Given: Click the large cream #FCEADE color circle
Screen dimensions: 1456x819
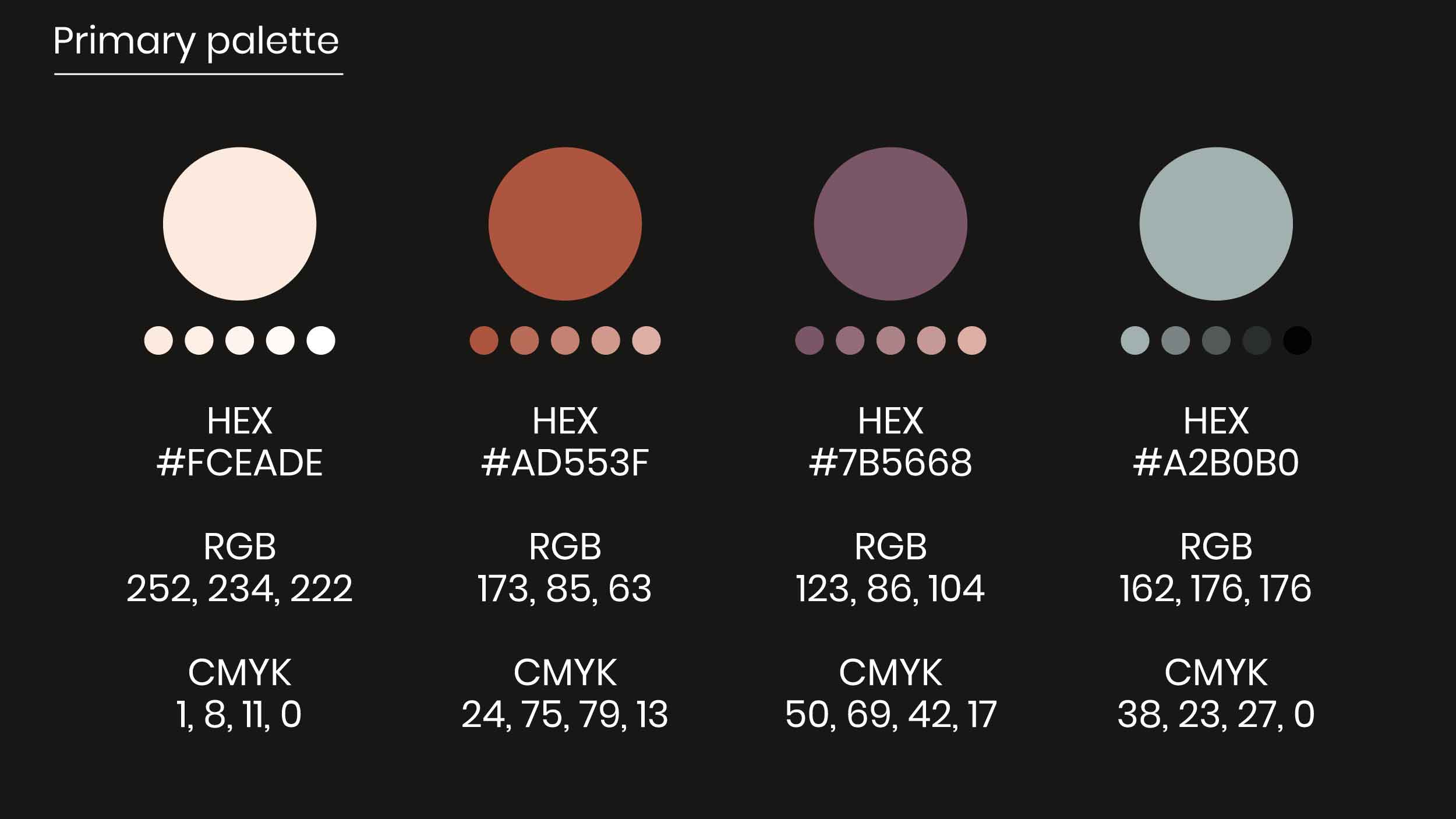Looking at the screenshot, I should 239,224.
